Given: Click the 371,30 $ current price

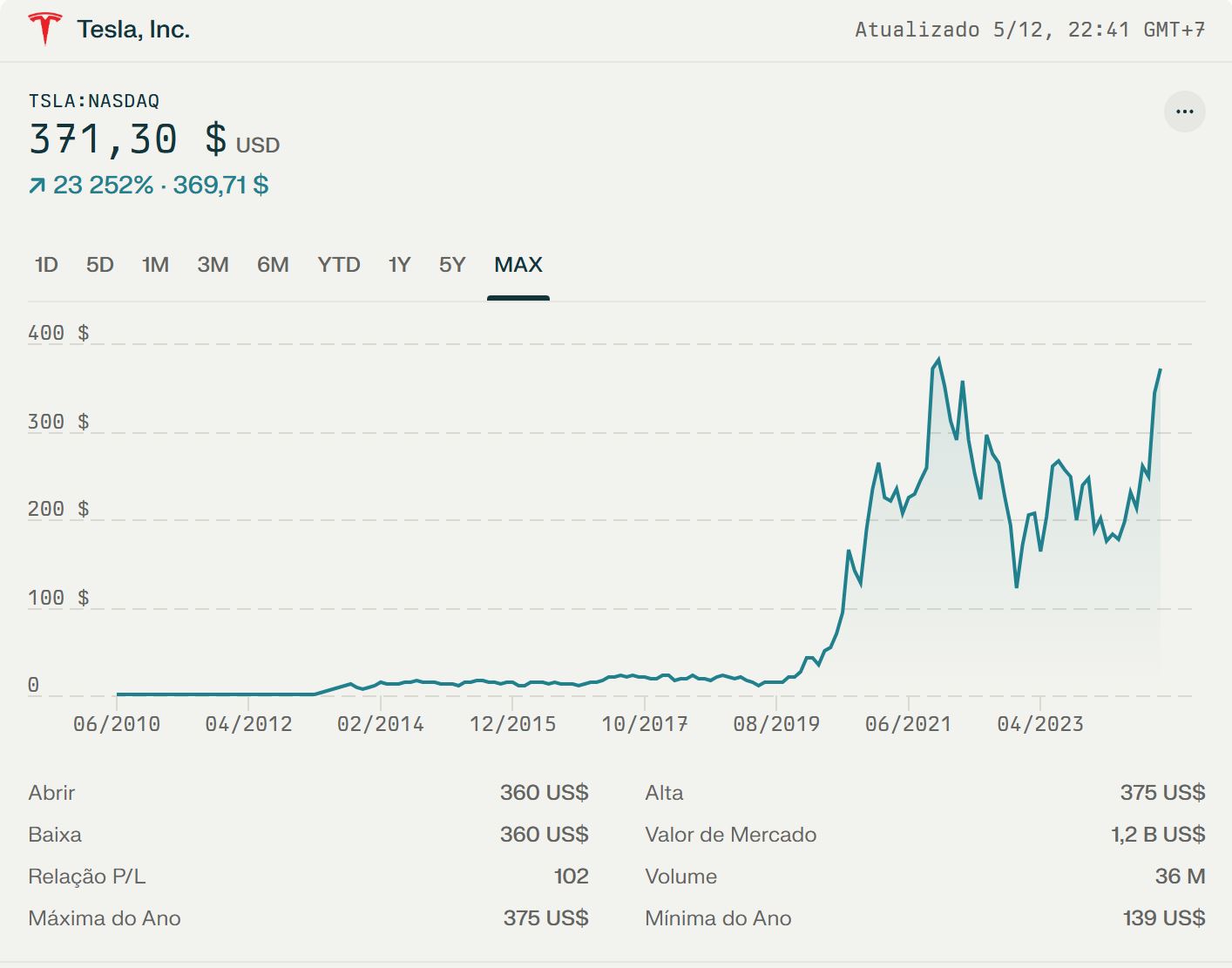Looking at the screenshot, I should 128,139.
